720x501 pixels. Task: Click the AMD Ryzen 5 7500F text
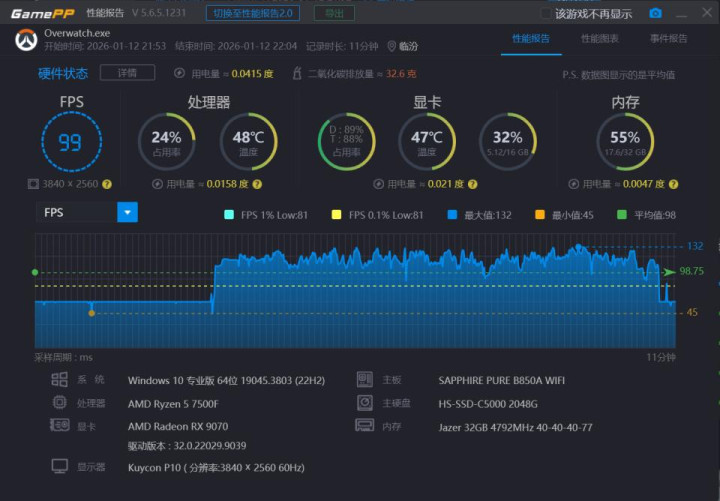[173, 404]
